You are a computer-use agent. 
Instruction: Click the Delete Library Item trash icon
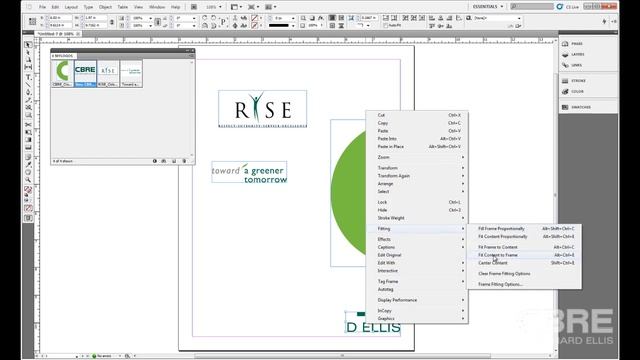184,161
